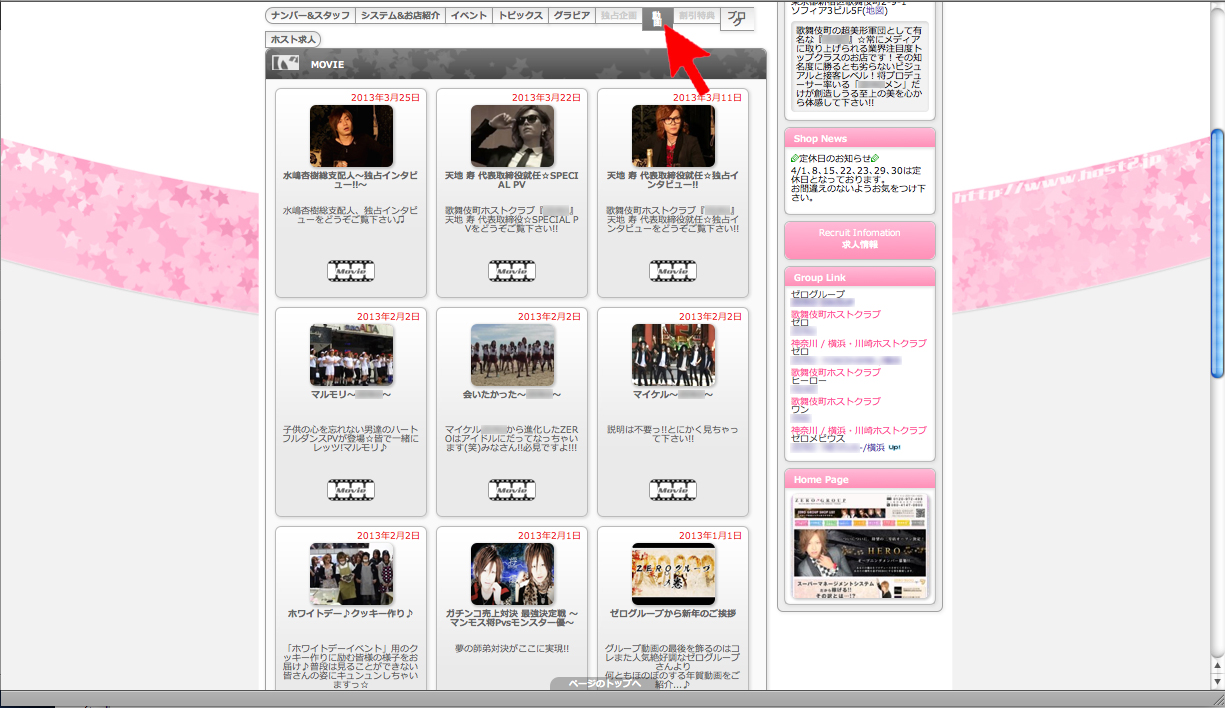Open the ホワイトデー クッキー作り video thumbnail
The height and width of the screenshot is (708, 1225).
(x=350, y=574)
